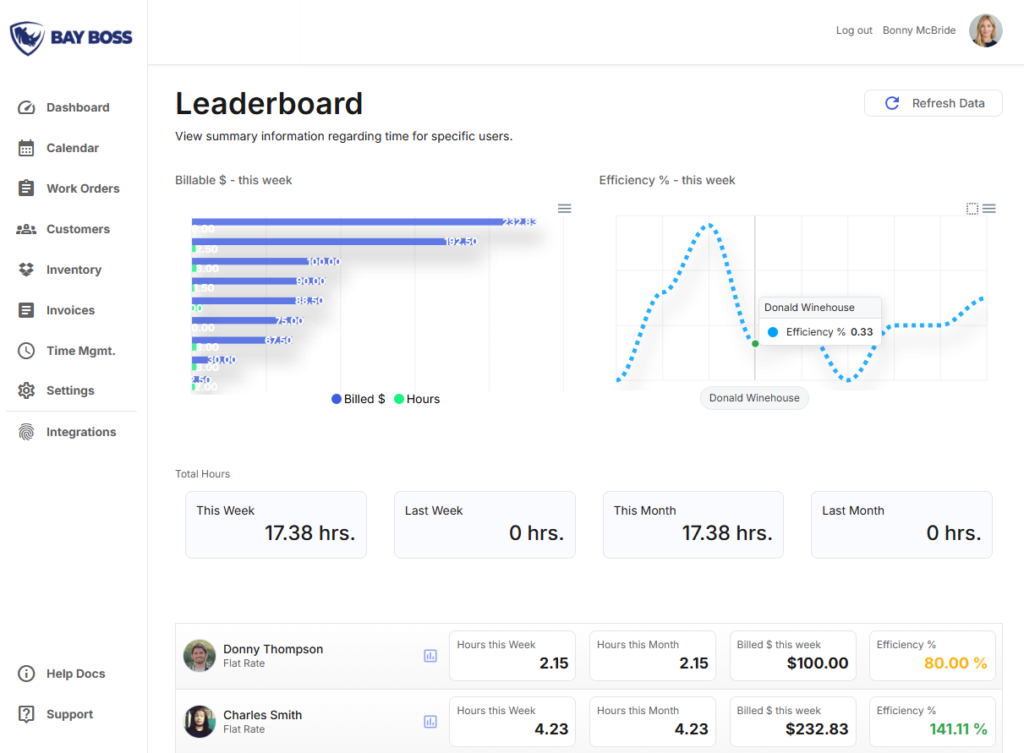Click the Last Month total hours card
The image size is (1024, 753).
[902, 524]
